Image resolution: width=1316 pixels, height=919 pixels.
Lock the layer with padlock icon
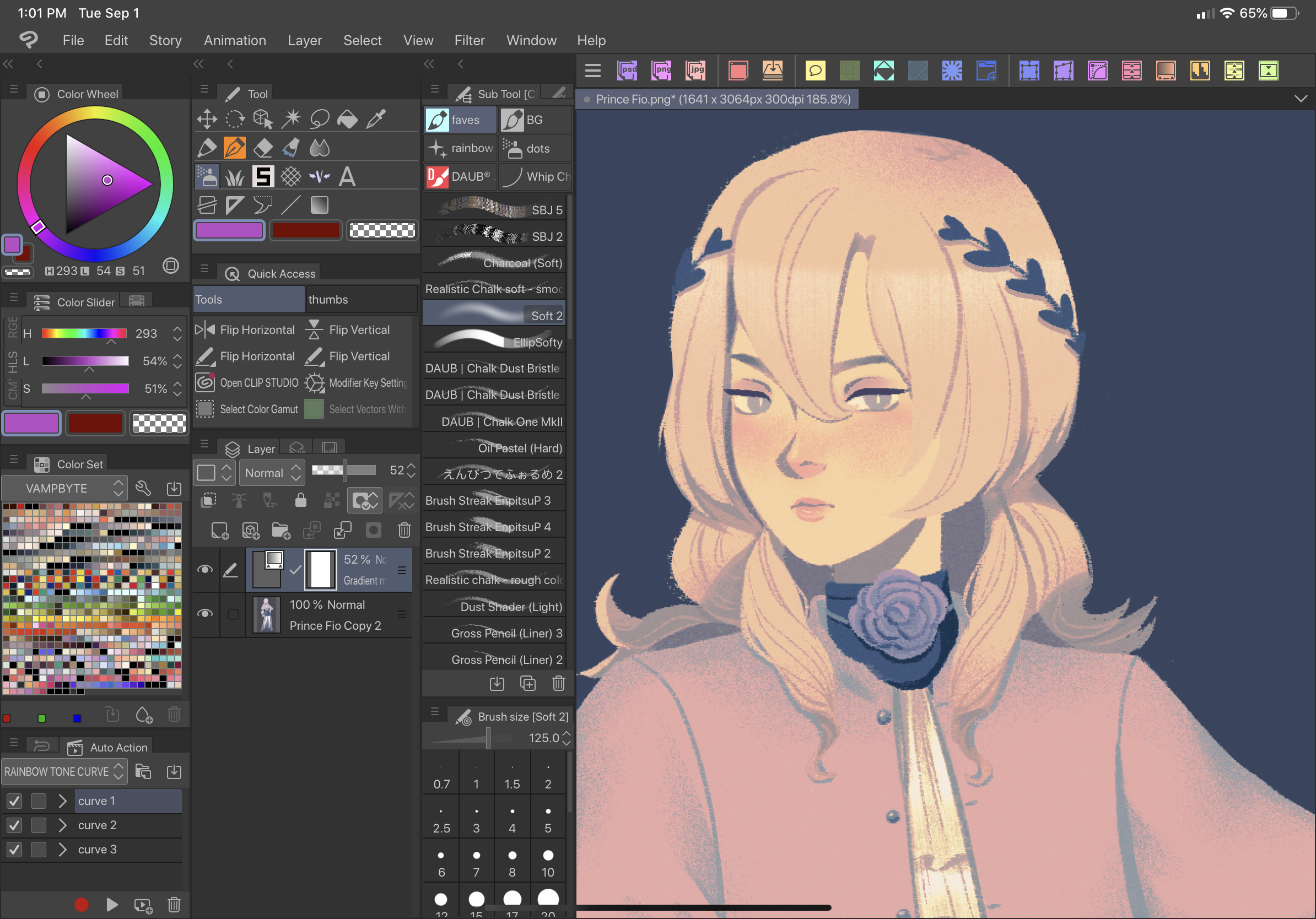pos(300,500)
